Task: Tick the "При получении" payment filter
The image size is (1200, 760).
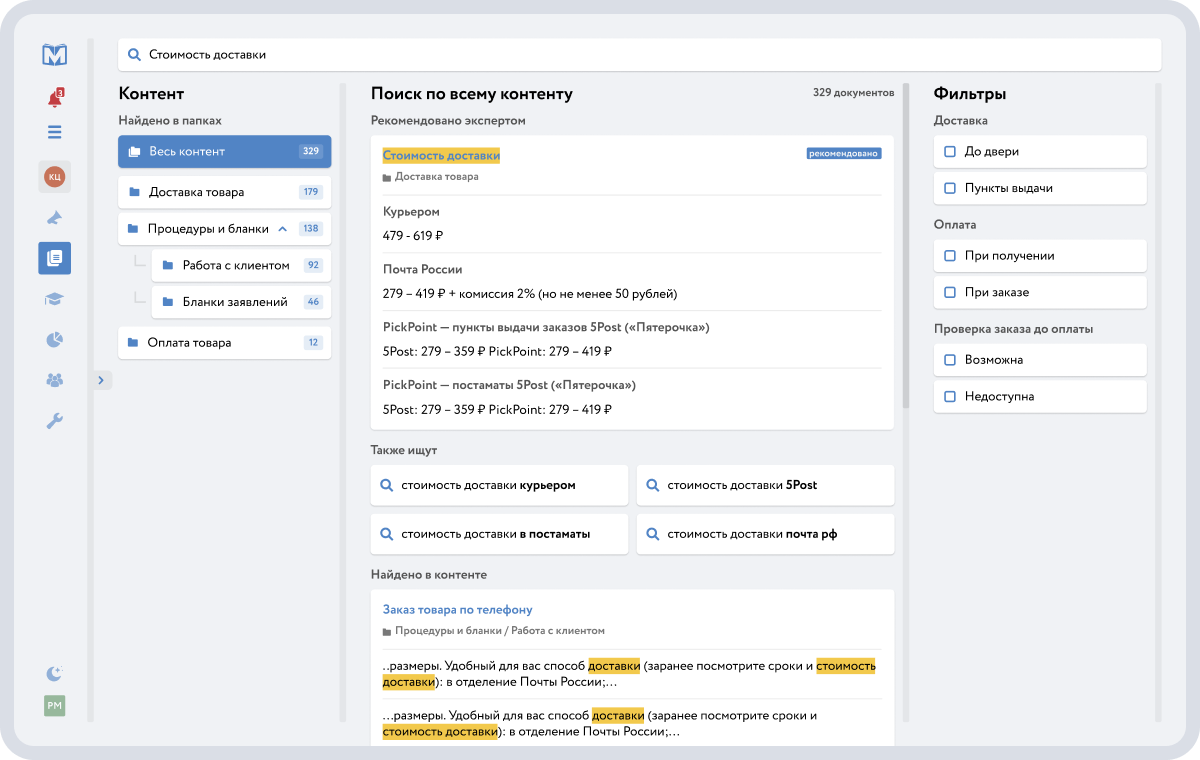Action: tap(950, 256)
